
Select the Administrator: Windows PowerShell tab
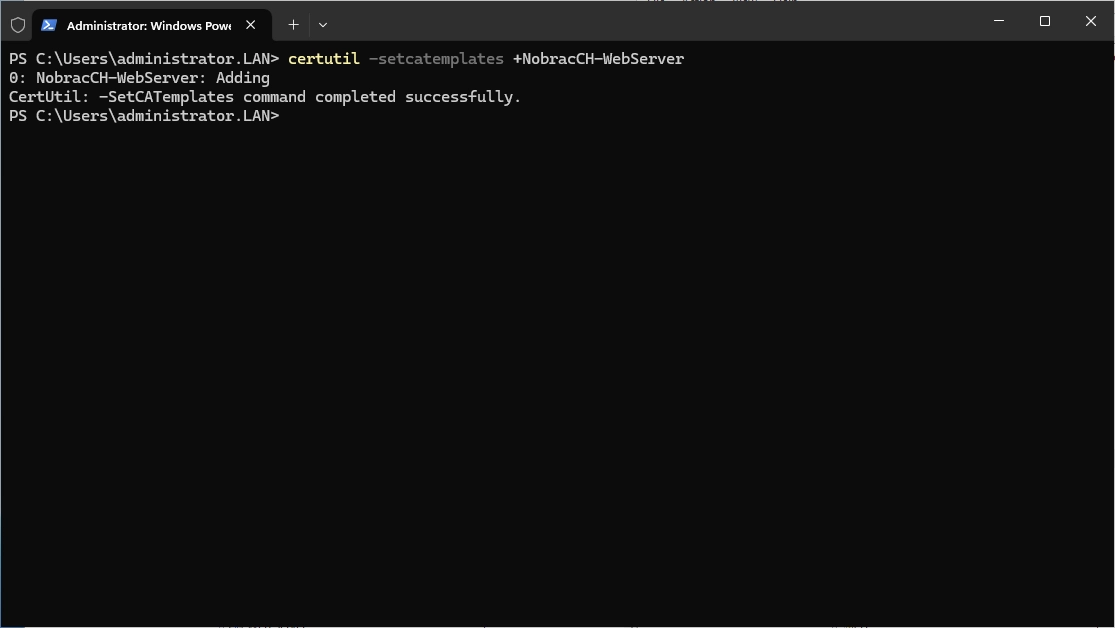click(151, 25)
